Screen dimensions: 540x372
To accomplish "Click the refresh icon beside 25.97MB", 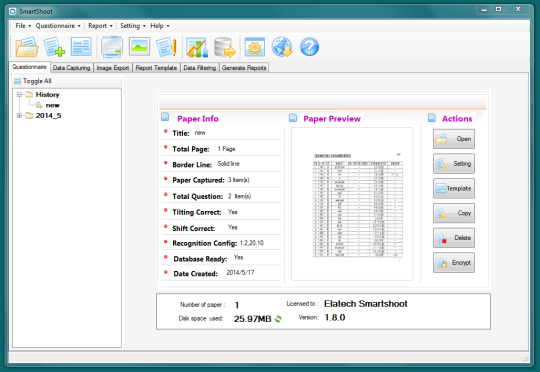I will point(278,319).
